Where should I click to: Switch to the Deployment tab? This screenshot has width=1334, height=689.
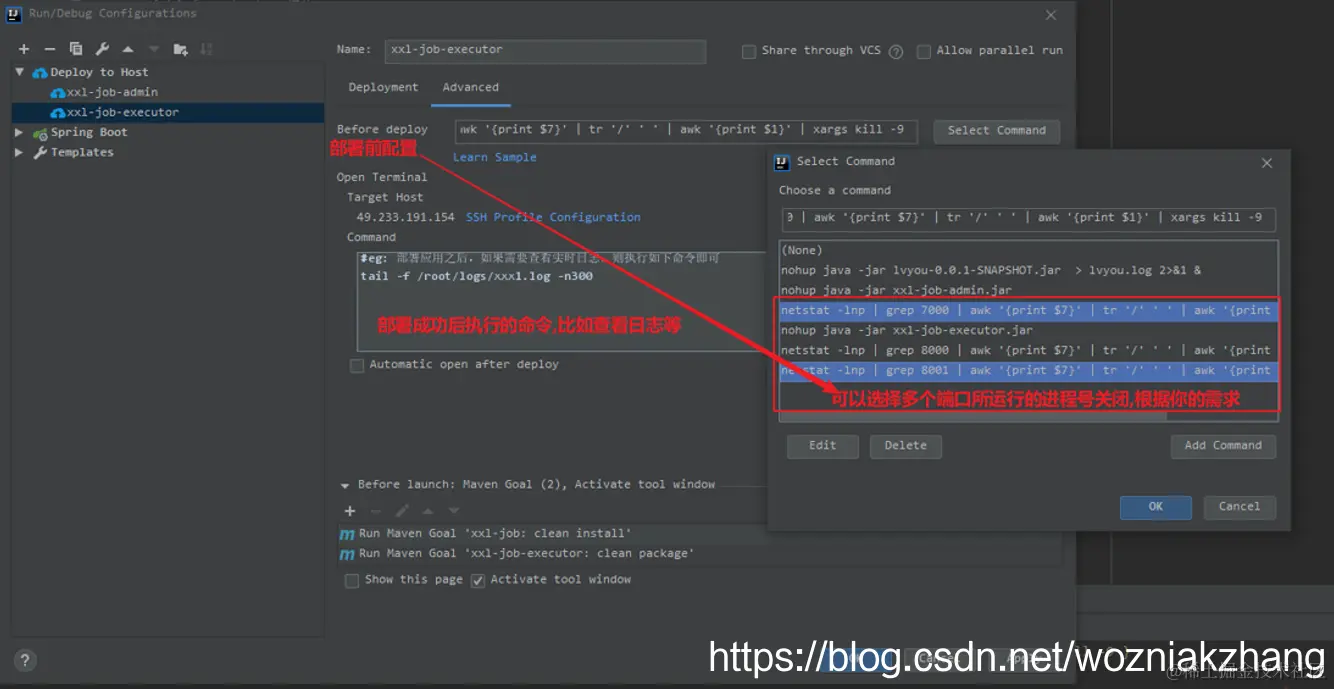coord(383,87)
